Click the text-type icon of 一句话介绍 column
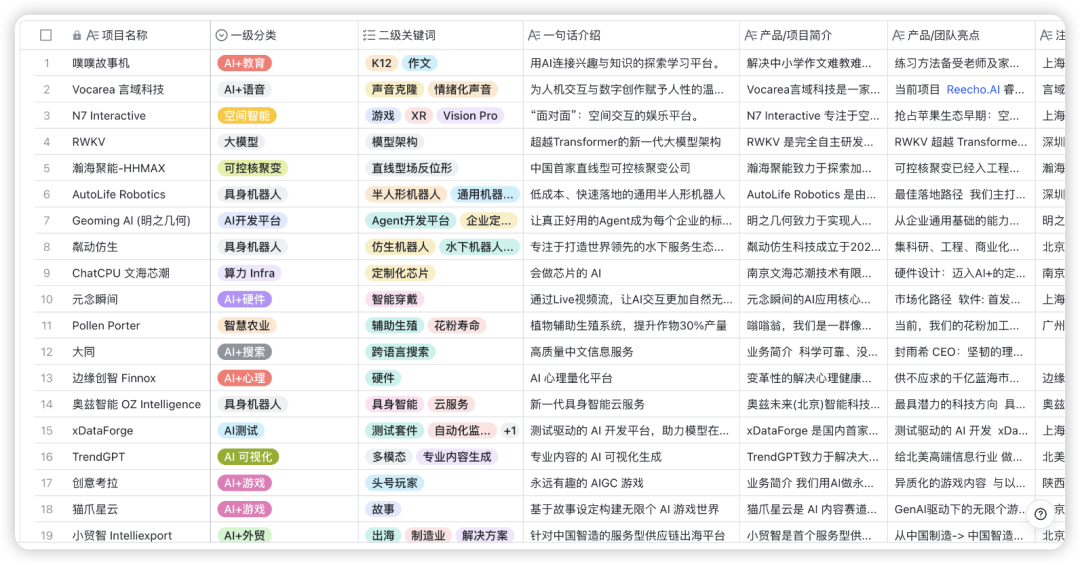The image size is (1080, 564). pos(534,35)
